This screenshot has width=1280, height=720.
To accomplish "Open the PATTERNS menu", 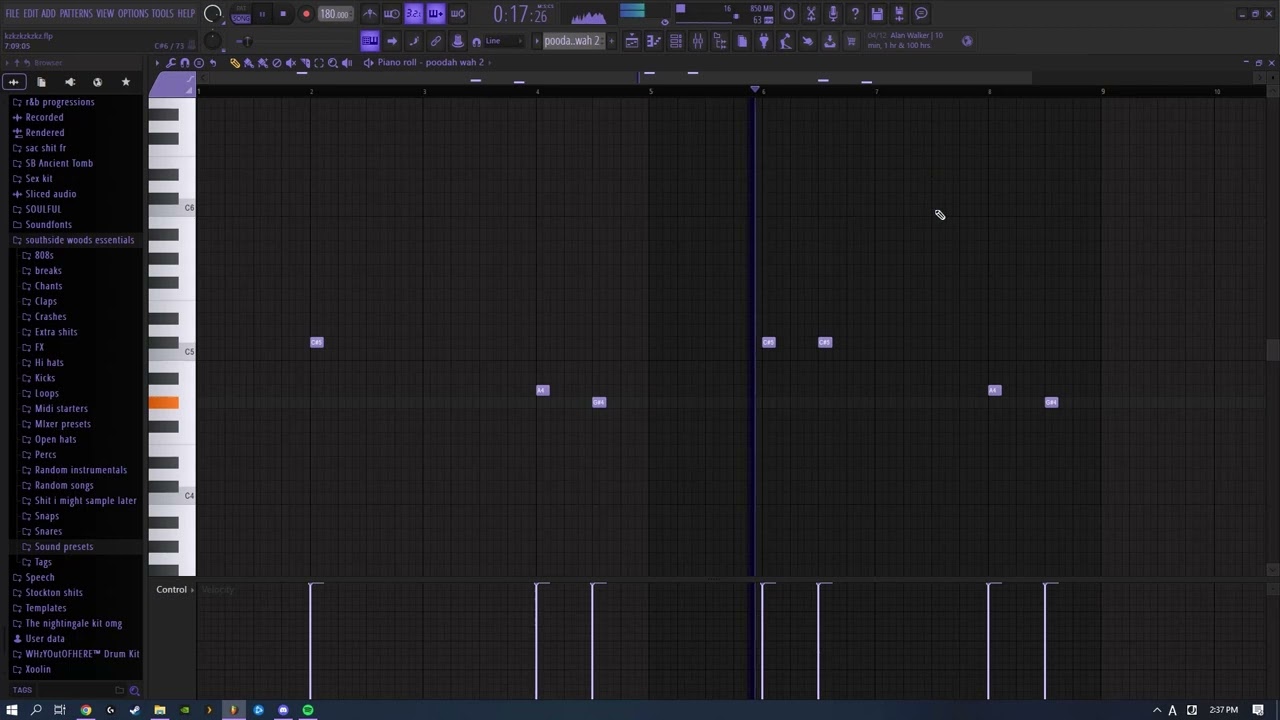I will pos(76,14).
